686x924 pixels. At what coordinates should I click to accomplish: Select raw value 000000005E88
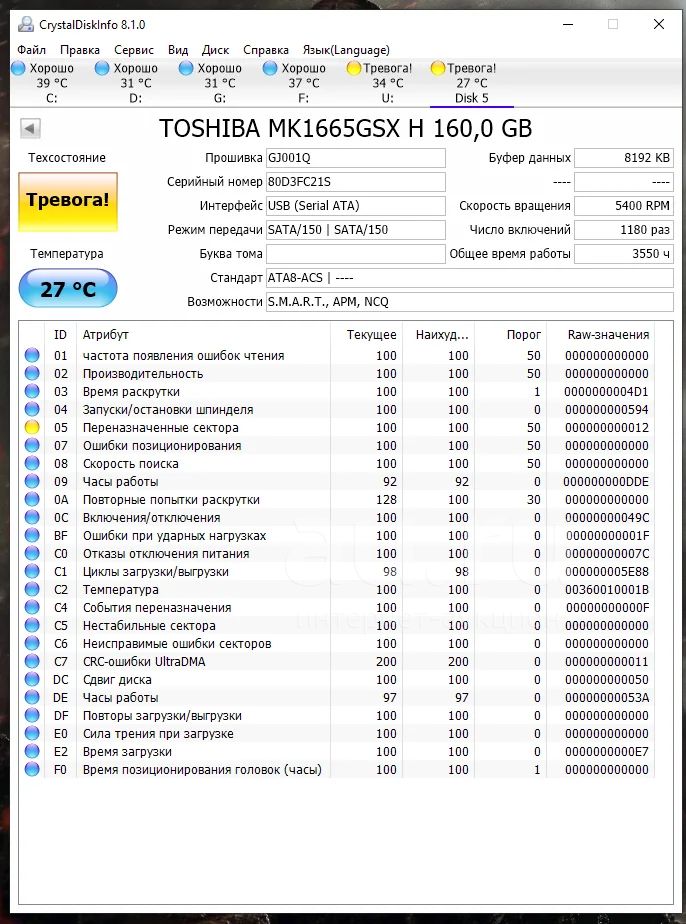pyautogui.click(x=606, y=571)
